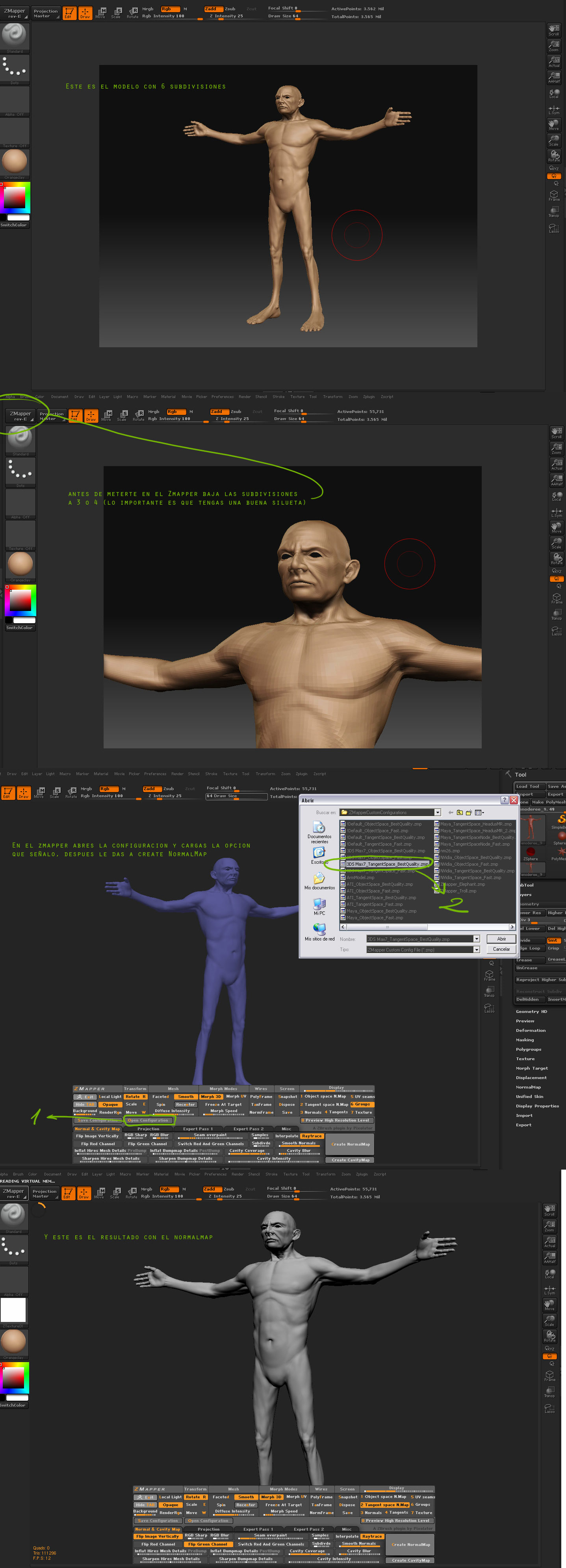Expand the Masking section in the Tool palette
566x1568 pixels.
(525, 1040)
